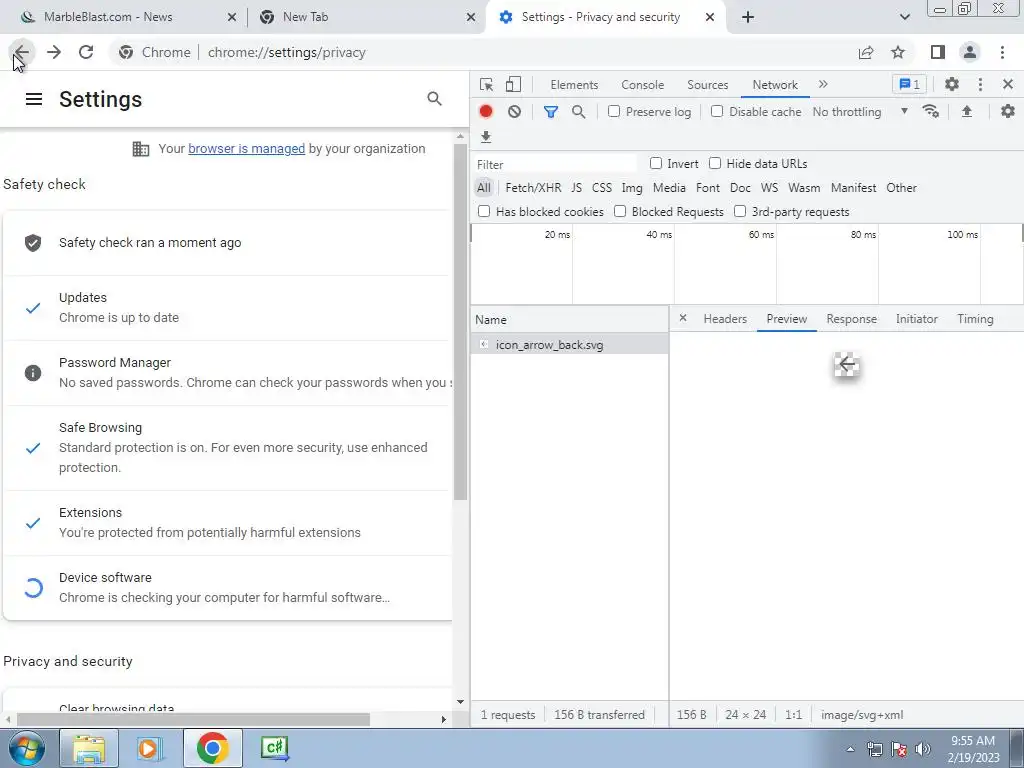This screenshot has width=1024, height=768.
Task: Switch to Sources tab
Action: [707, 85]
